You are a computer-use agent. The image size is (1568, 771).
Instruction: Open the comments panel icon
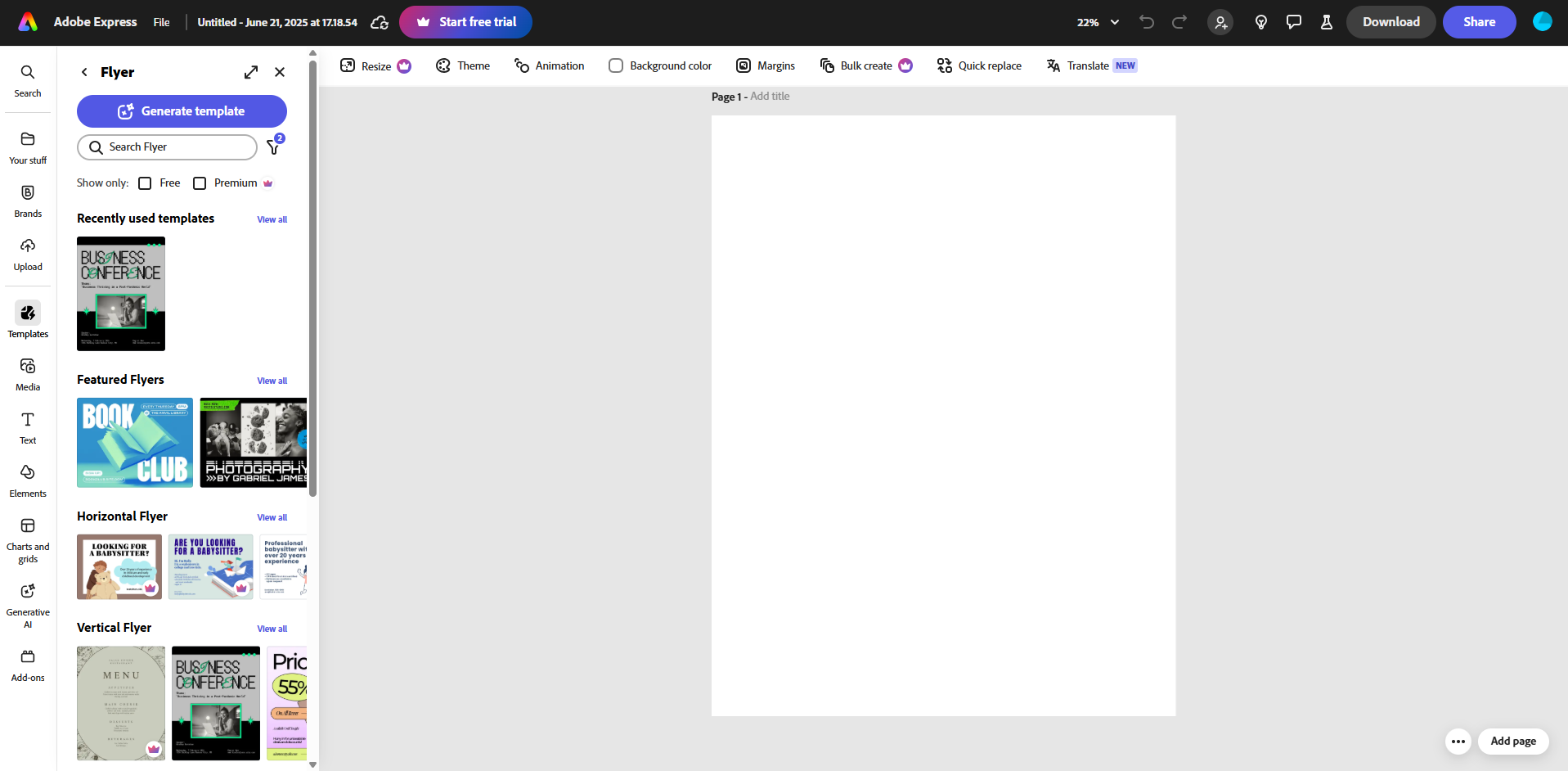tap(1293, 22)
